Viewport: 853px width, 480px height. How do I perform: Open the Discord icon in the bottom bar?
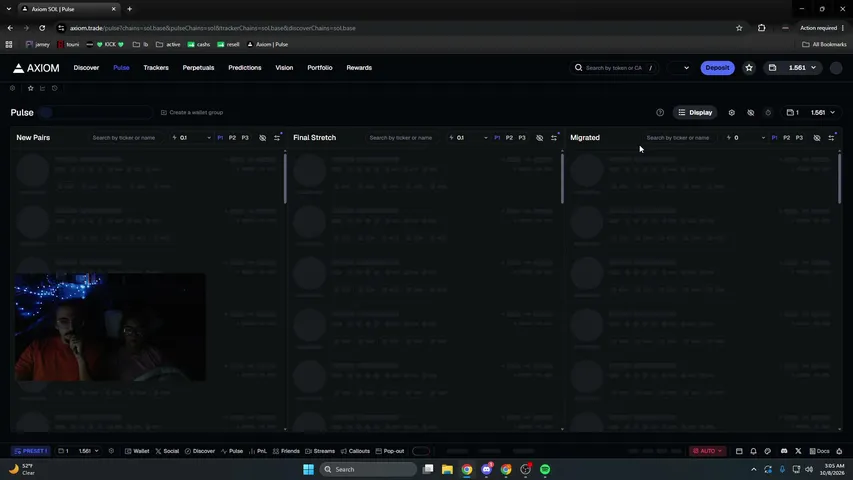coord(784,451)
